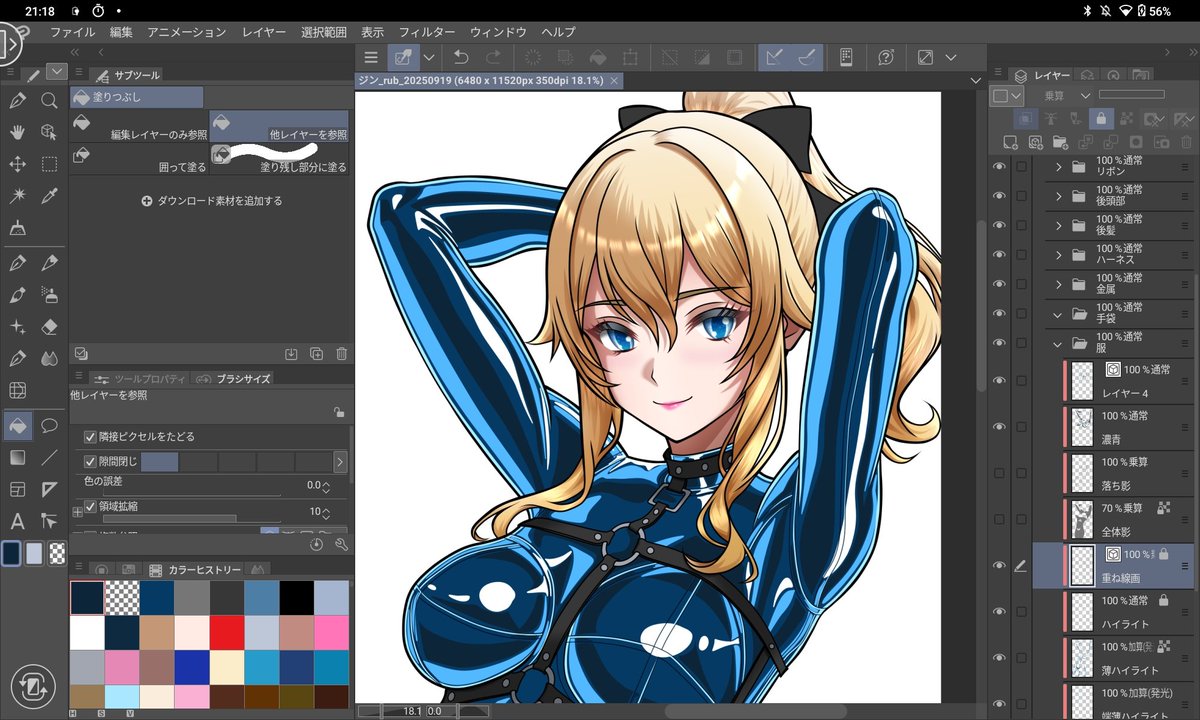
Task: Select the Hand move-canvas tool
Action: [17, 132]
